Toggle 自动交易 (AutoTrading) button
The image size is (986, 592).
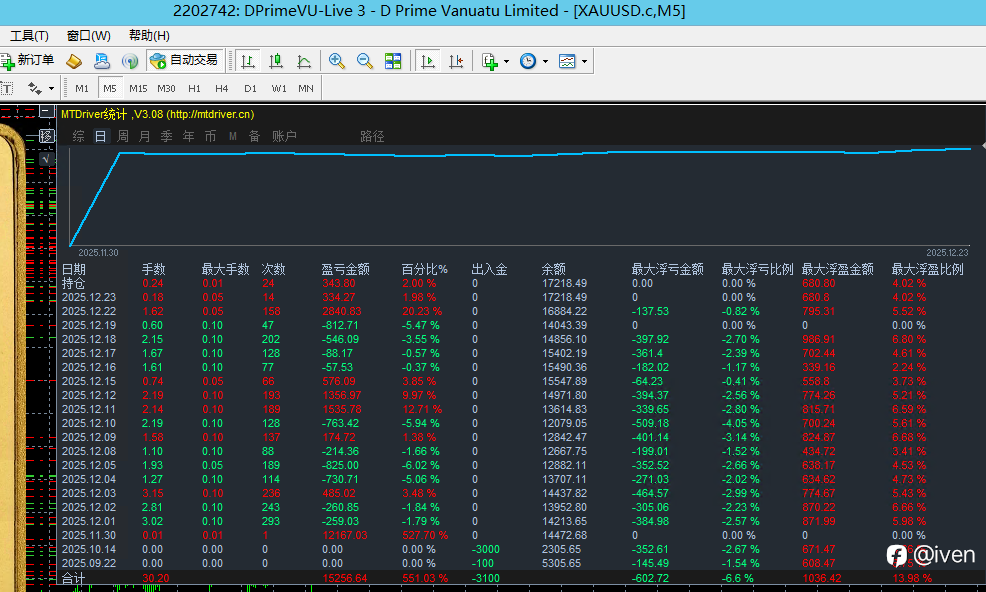pyautogui.click(x=184, y=61)
